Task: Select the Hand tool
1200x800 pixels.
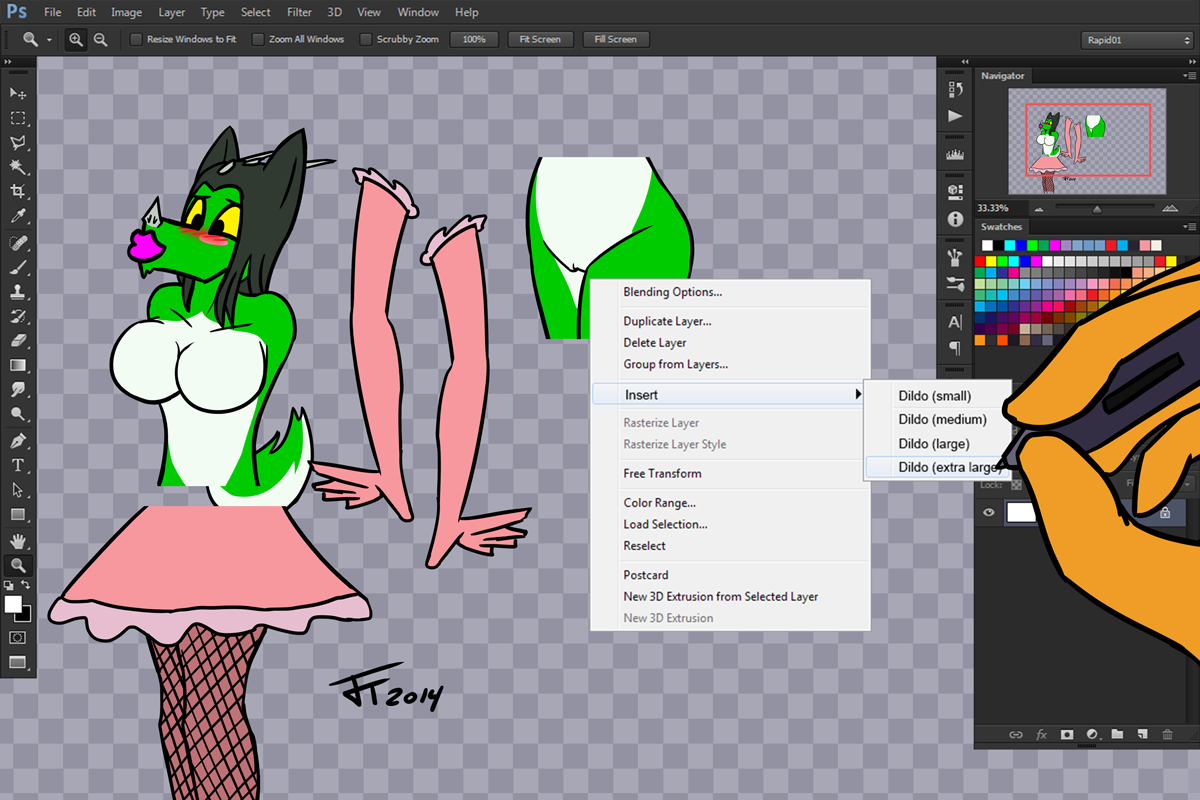Action: [18, 541]
